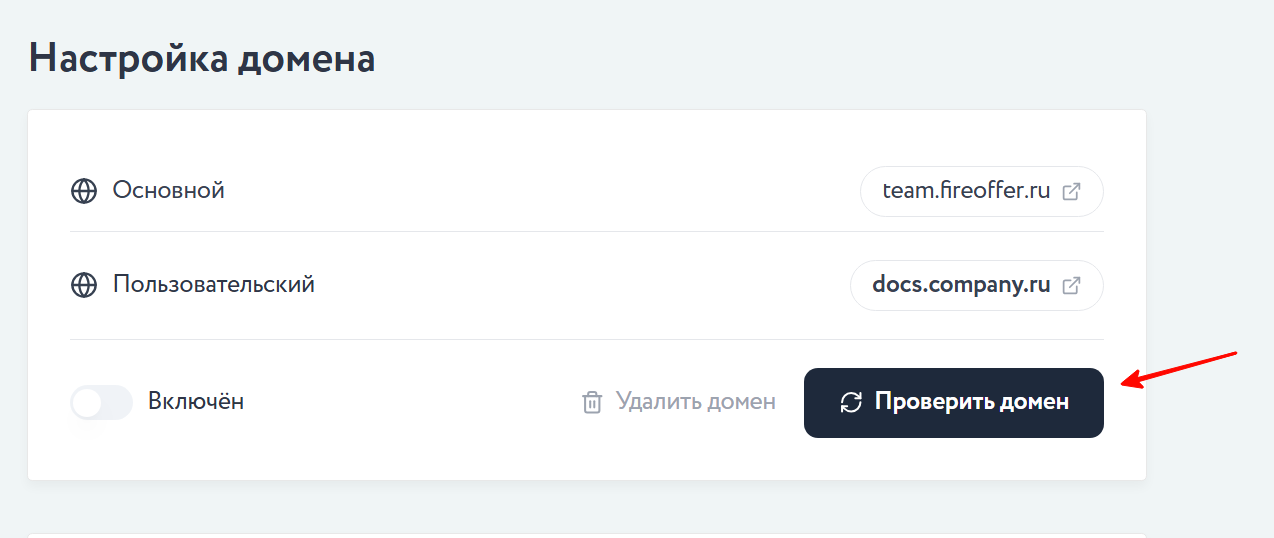Click the Настройка домена heading
The height and width of the screenshot is (538, 1274).
[202, 58]
